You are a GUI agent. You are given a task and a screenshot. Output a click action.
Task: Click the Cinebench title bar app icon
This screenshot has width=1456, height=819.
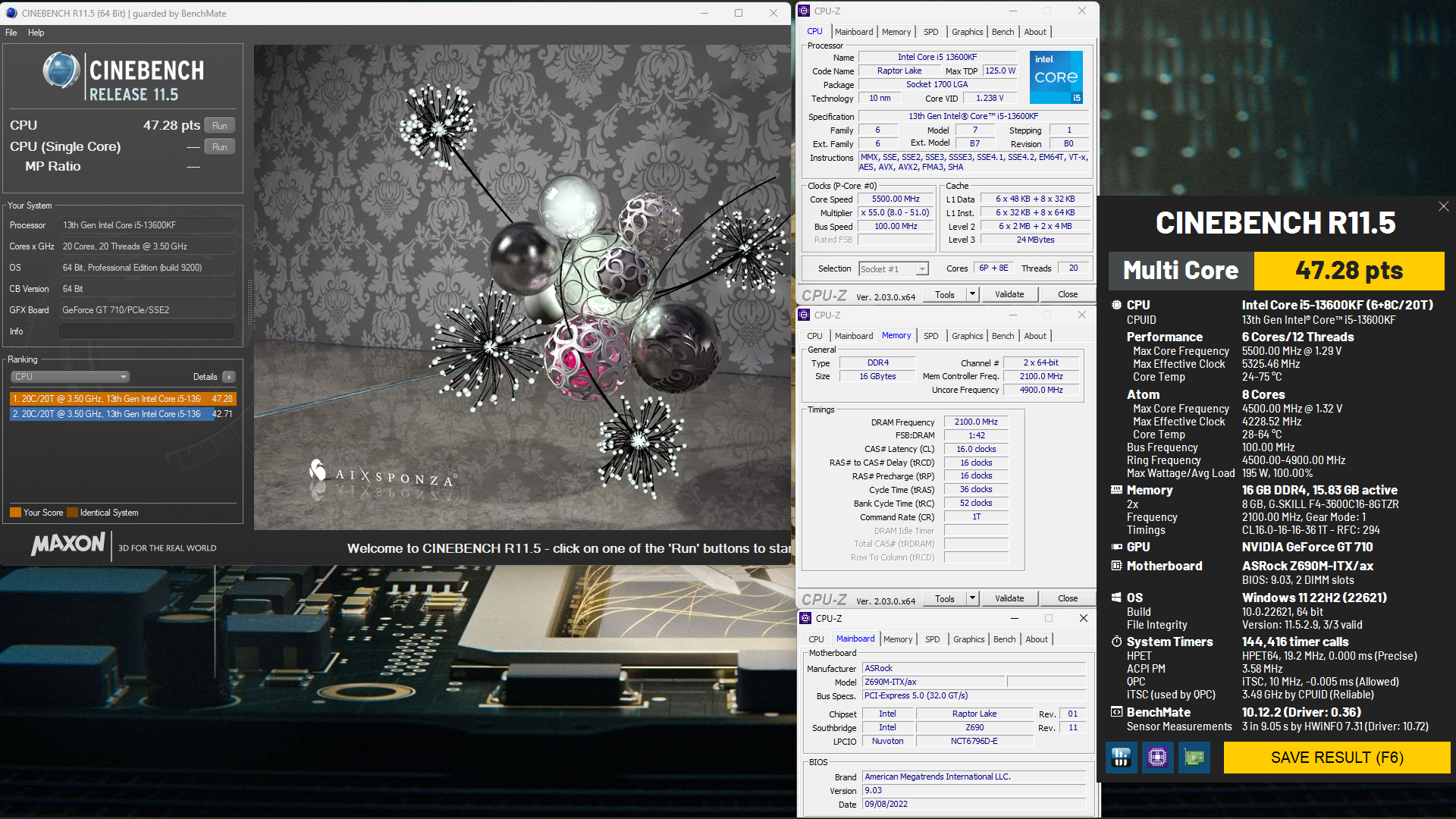click(x=11, y=13)
